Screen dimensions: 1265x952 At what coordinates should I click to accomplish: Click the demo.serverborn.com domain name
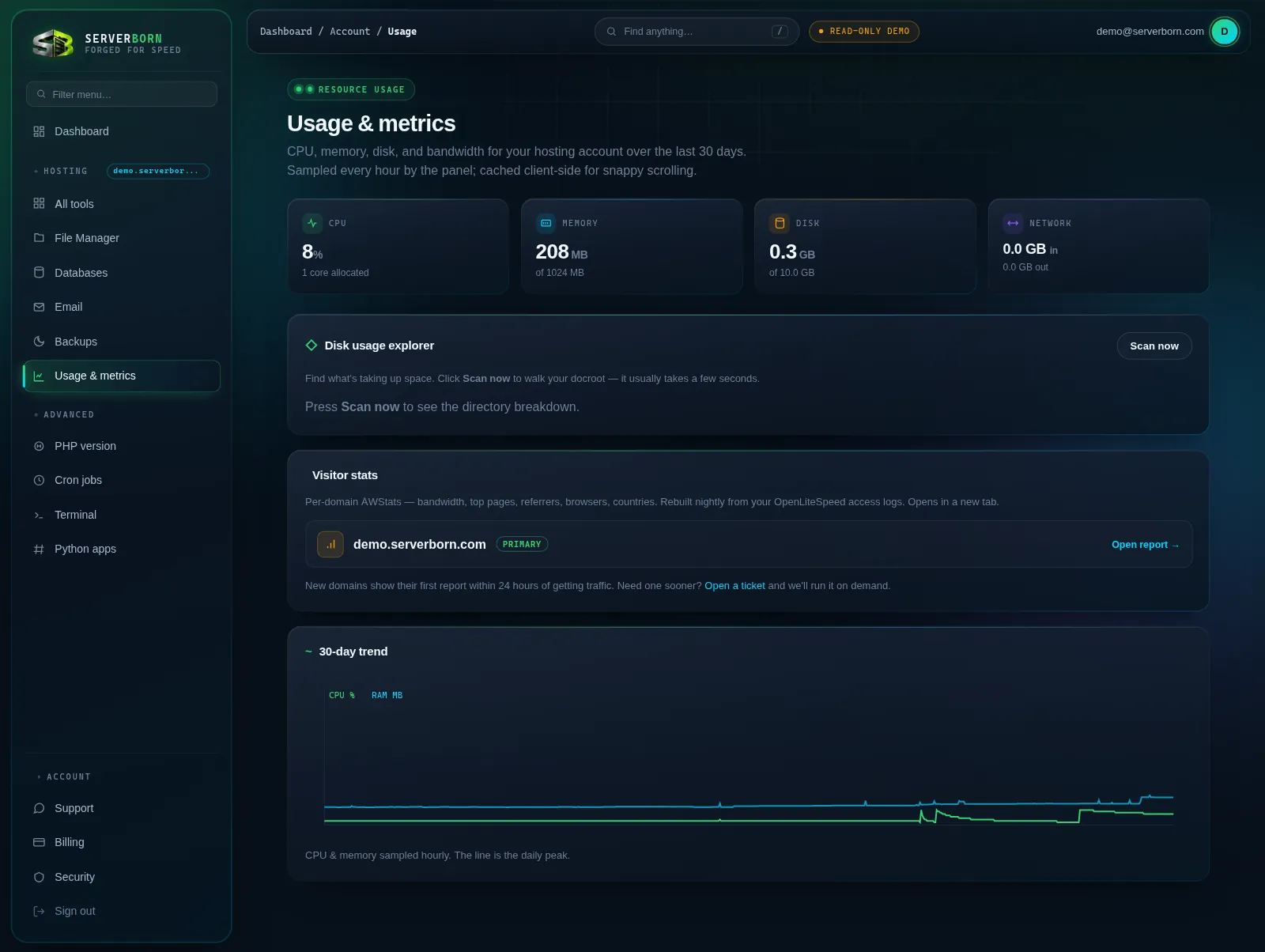(x=420, y=544)
